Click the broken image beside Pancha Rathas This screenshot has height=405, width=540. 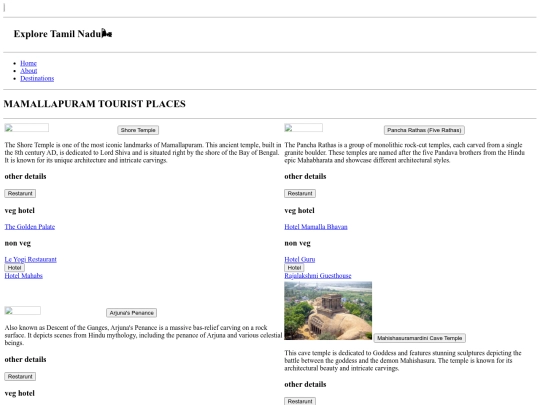[x=303, y=128]
